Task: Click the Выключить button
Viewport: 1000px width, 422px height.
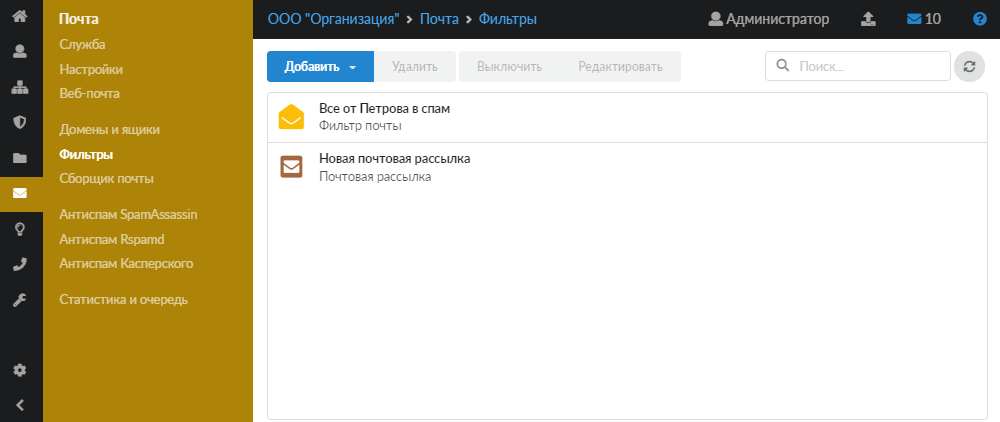Action: 510,66
